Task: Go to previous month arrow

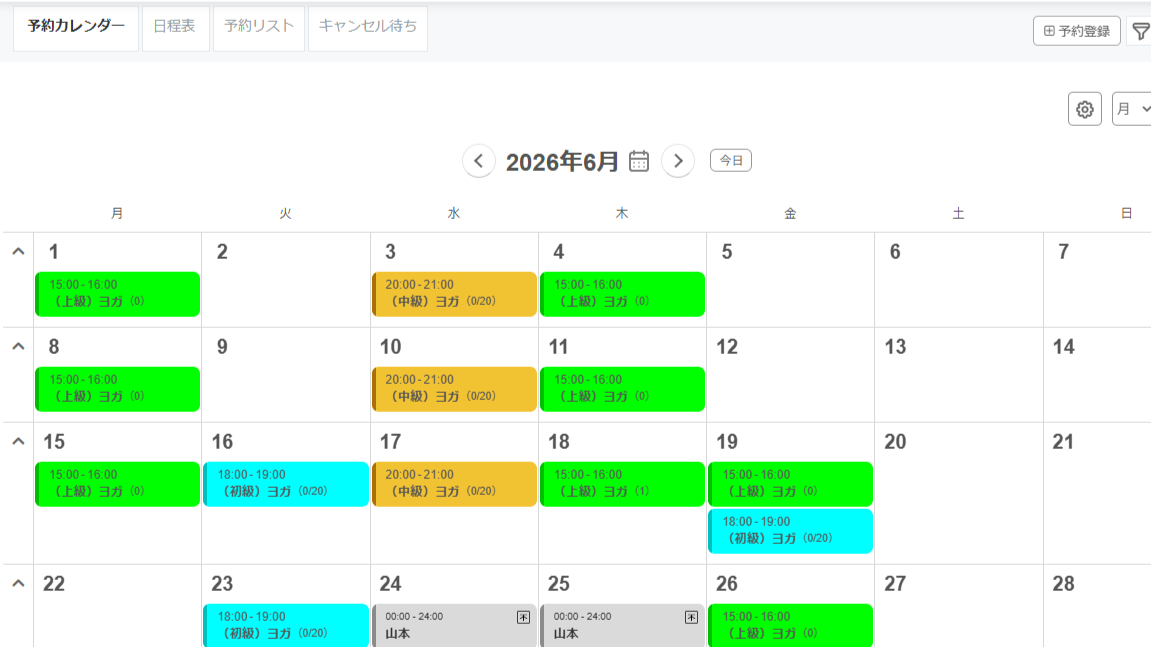Action: click(479, 161)
